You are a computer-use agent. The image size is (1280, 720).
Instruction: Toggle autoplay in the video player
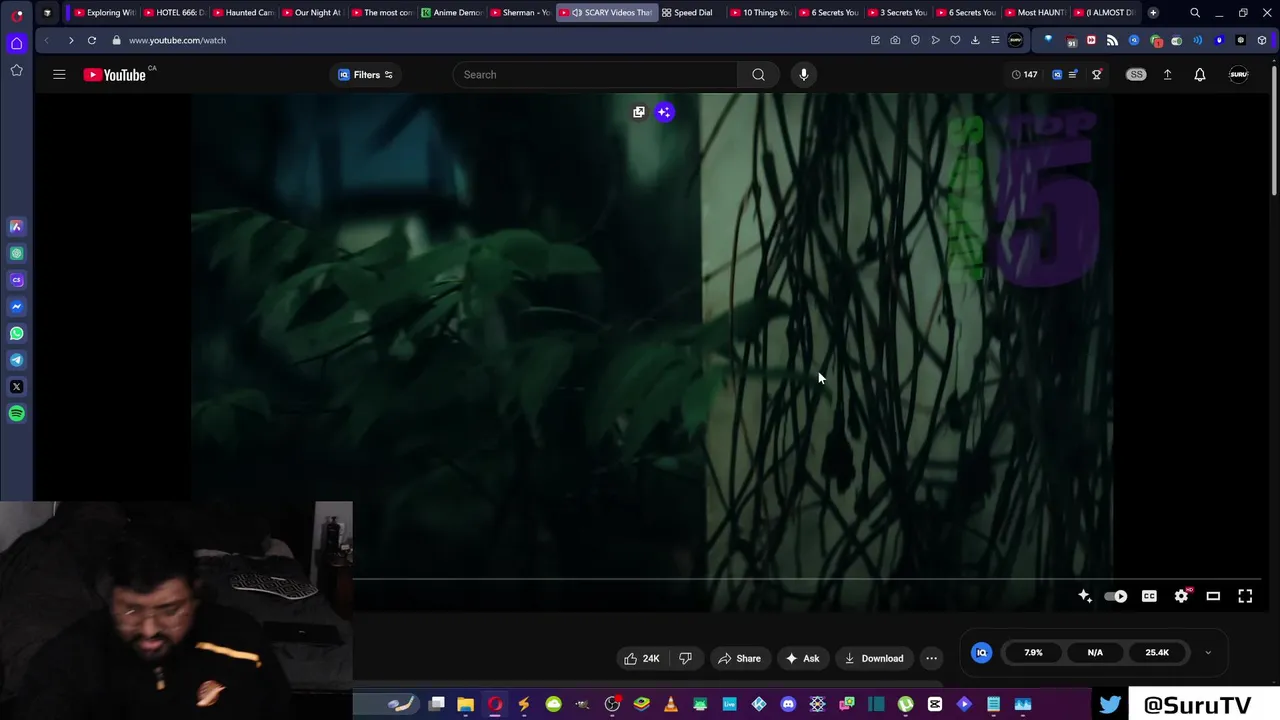[x=1116, y=596]
